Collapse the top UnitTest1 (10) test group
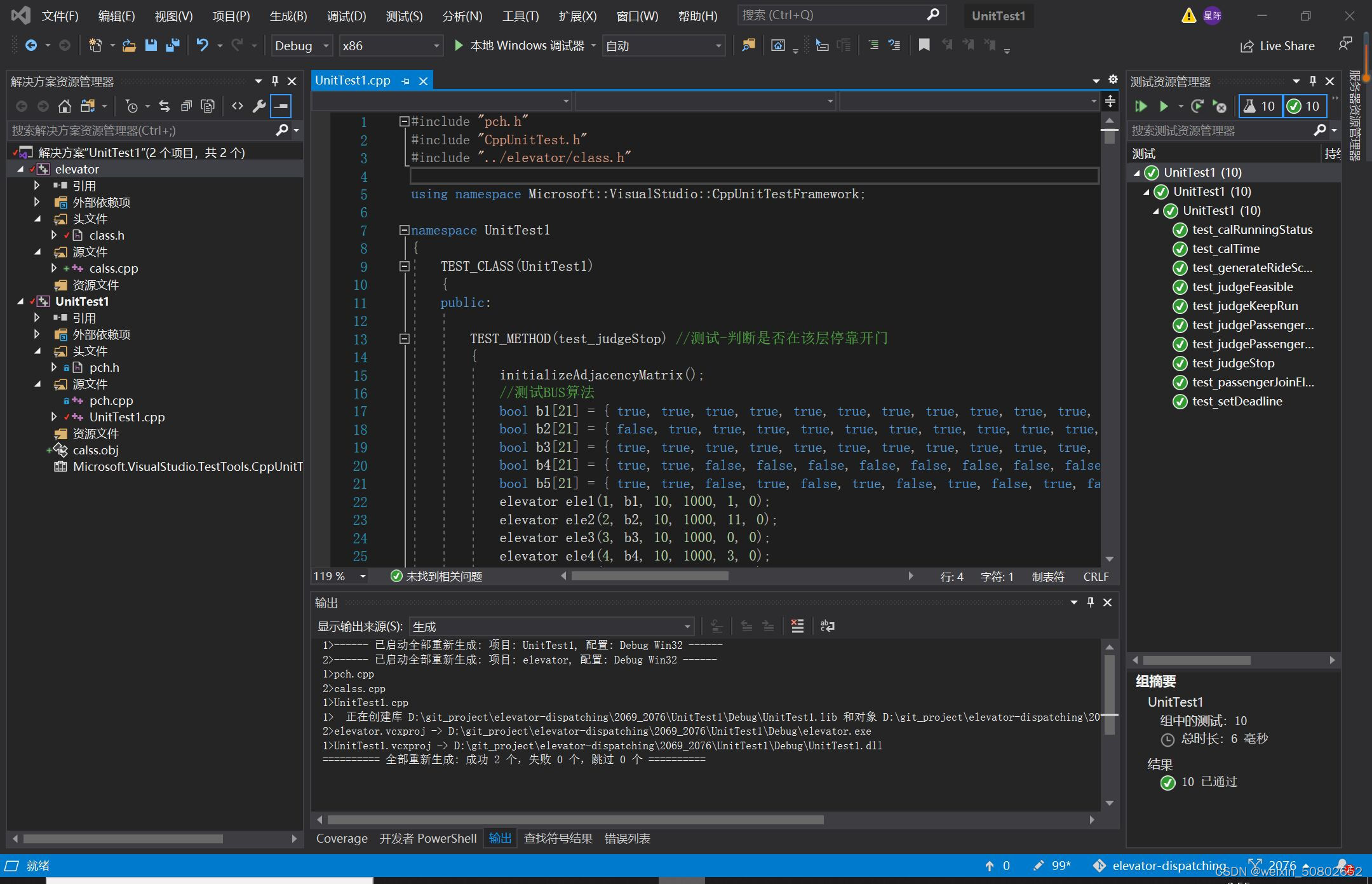 click(x=1137, y=172)
